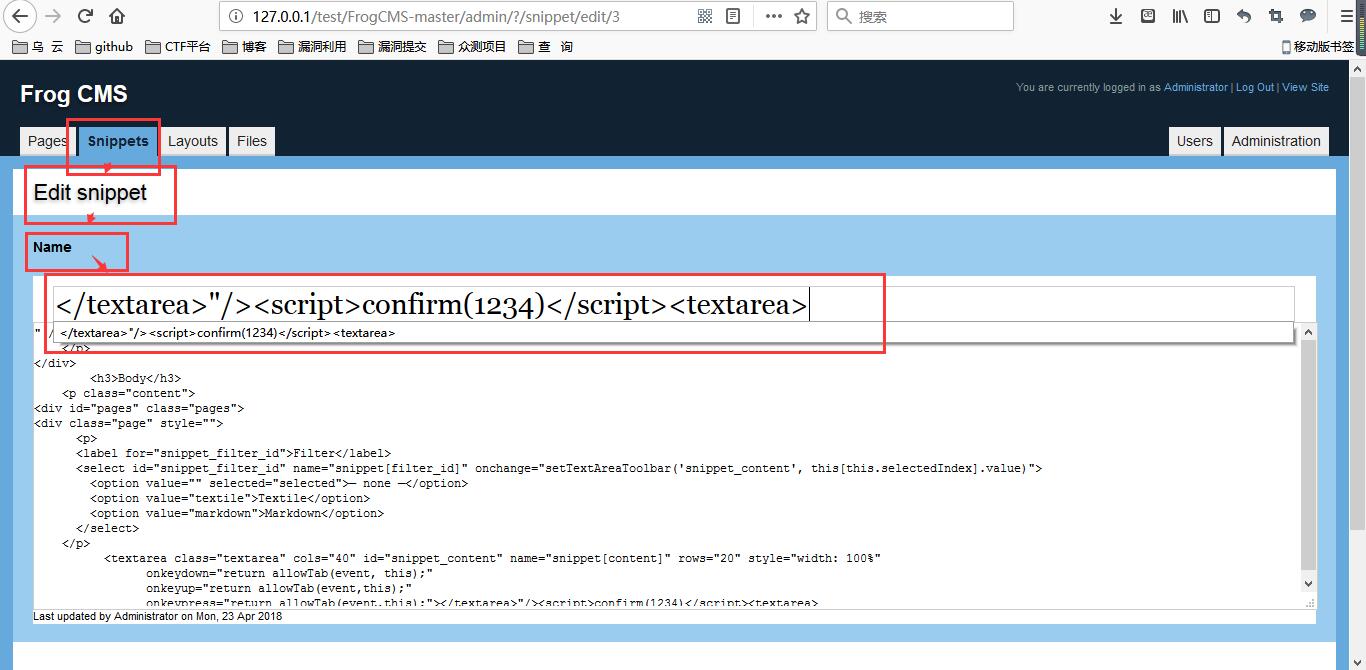Open the Users tab

point(1194,141)
